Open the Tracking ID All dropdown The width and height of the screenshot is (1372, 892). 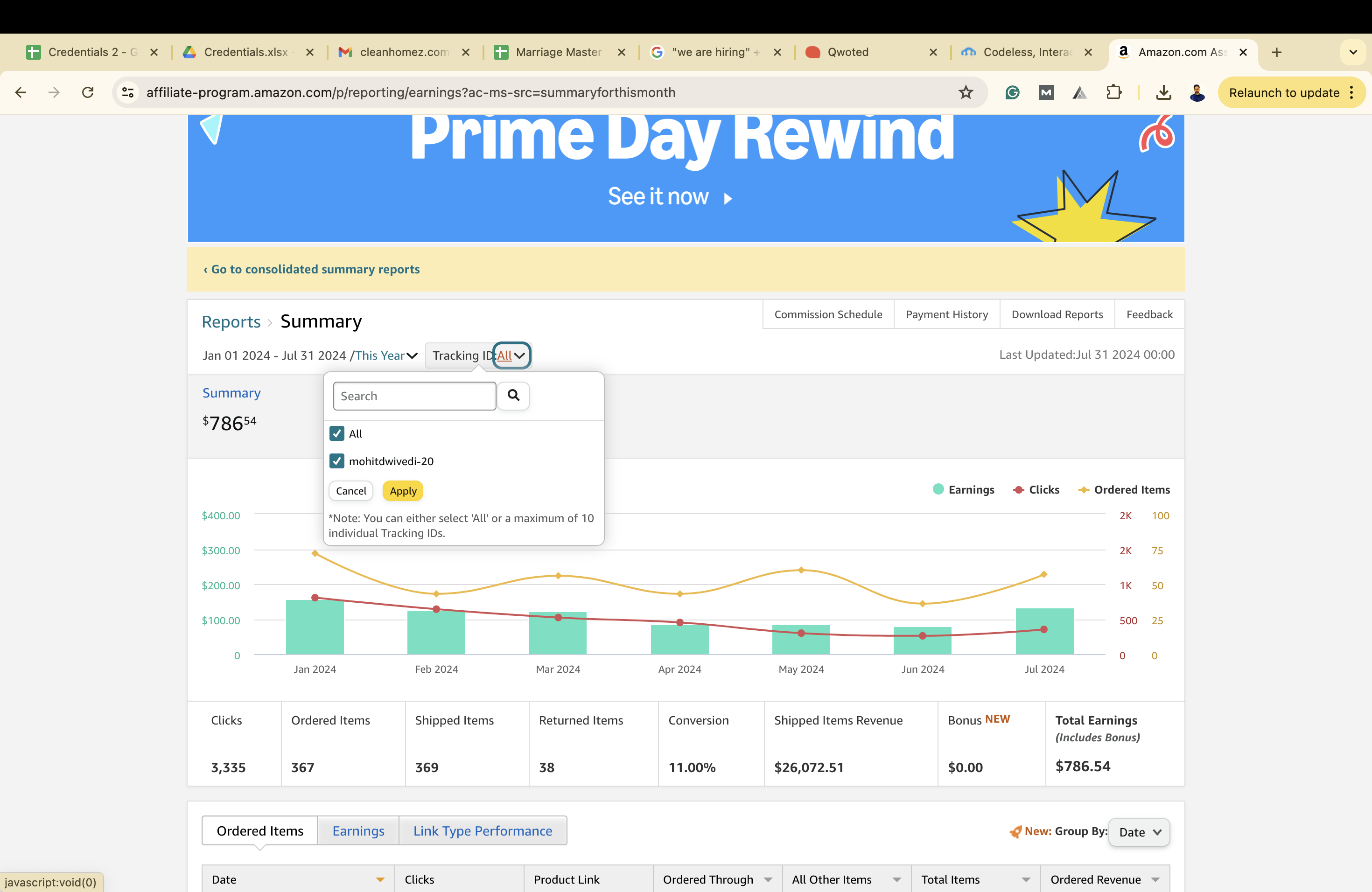[x=511, y=355]
